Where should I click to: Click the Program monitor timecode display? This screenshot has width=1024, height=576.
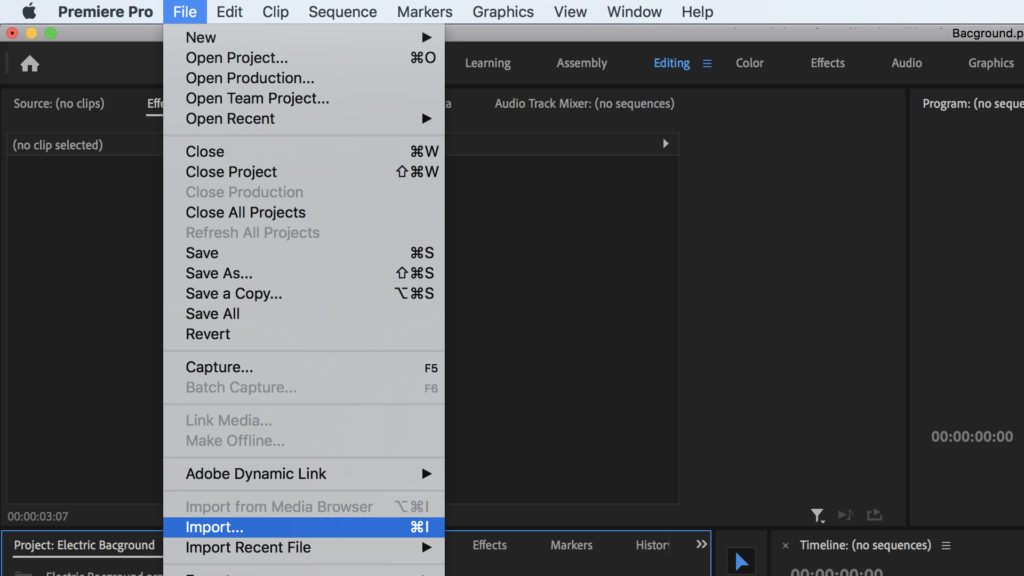point(971,437)
